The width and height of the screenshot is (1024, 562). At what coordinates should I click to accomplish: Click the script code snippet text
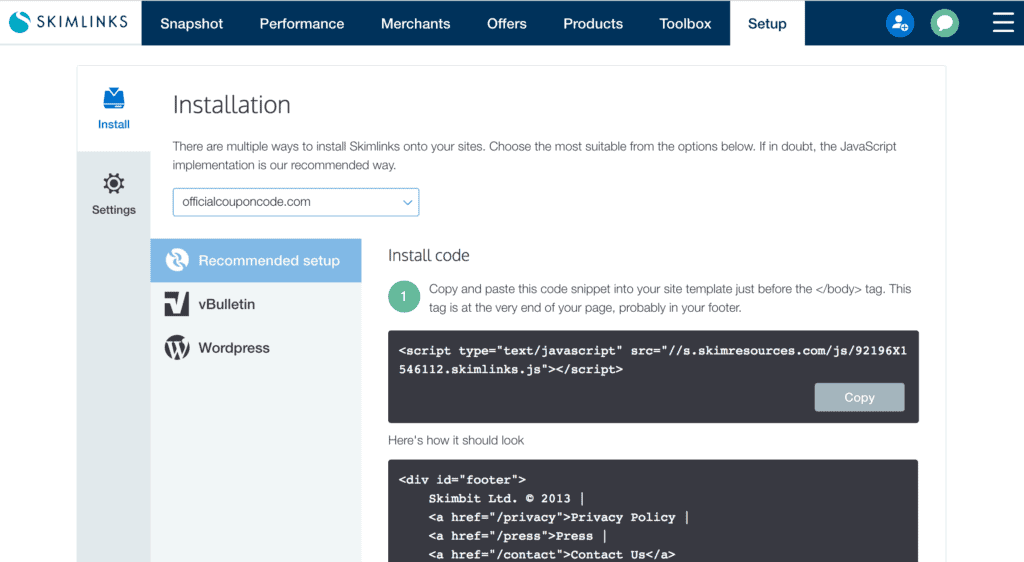652,360
